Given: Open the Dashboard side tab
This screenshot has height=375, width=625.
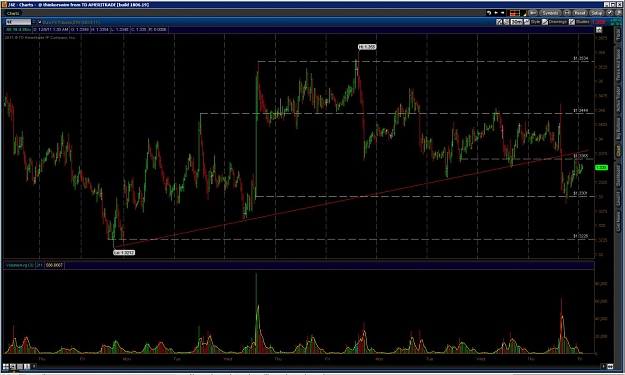Looking at the screenshot, I should click(x=618, y=175).
